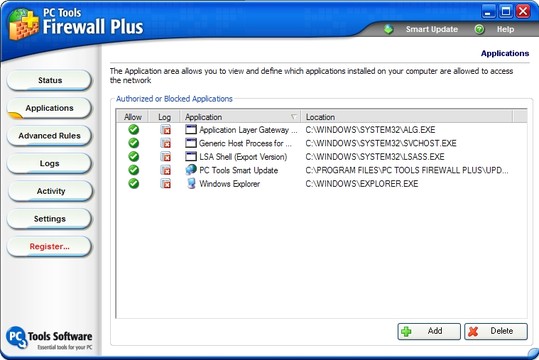
Task: Select Windows Explorer row name
Action: 229,184
